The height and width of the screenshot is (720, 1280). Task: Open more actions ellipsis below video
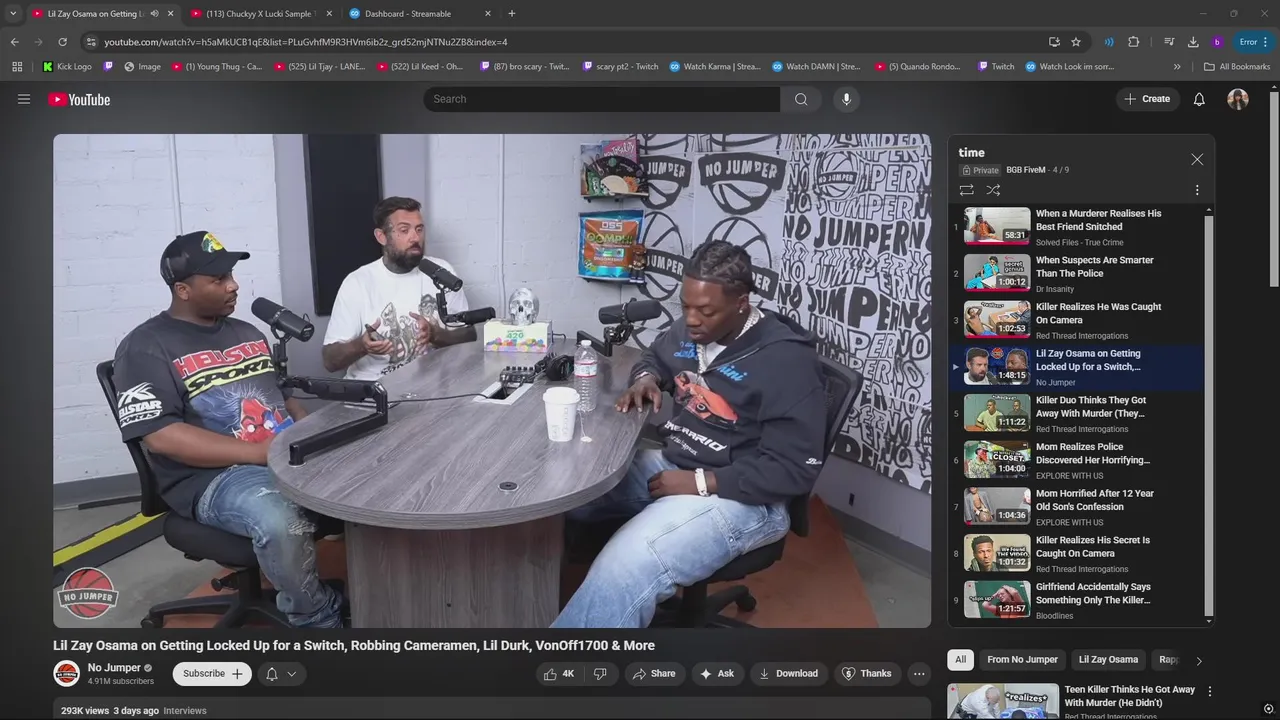click(919, 674)
